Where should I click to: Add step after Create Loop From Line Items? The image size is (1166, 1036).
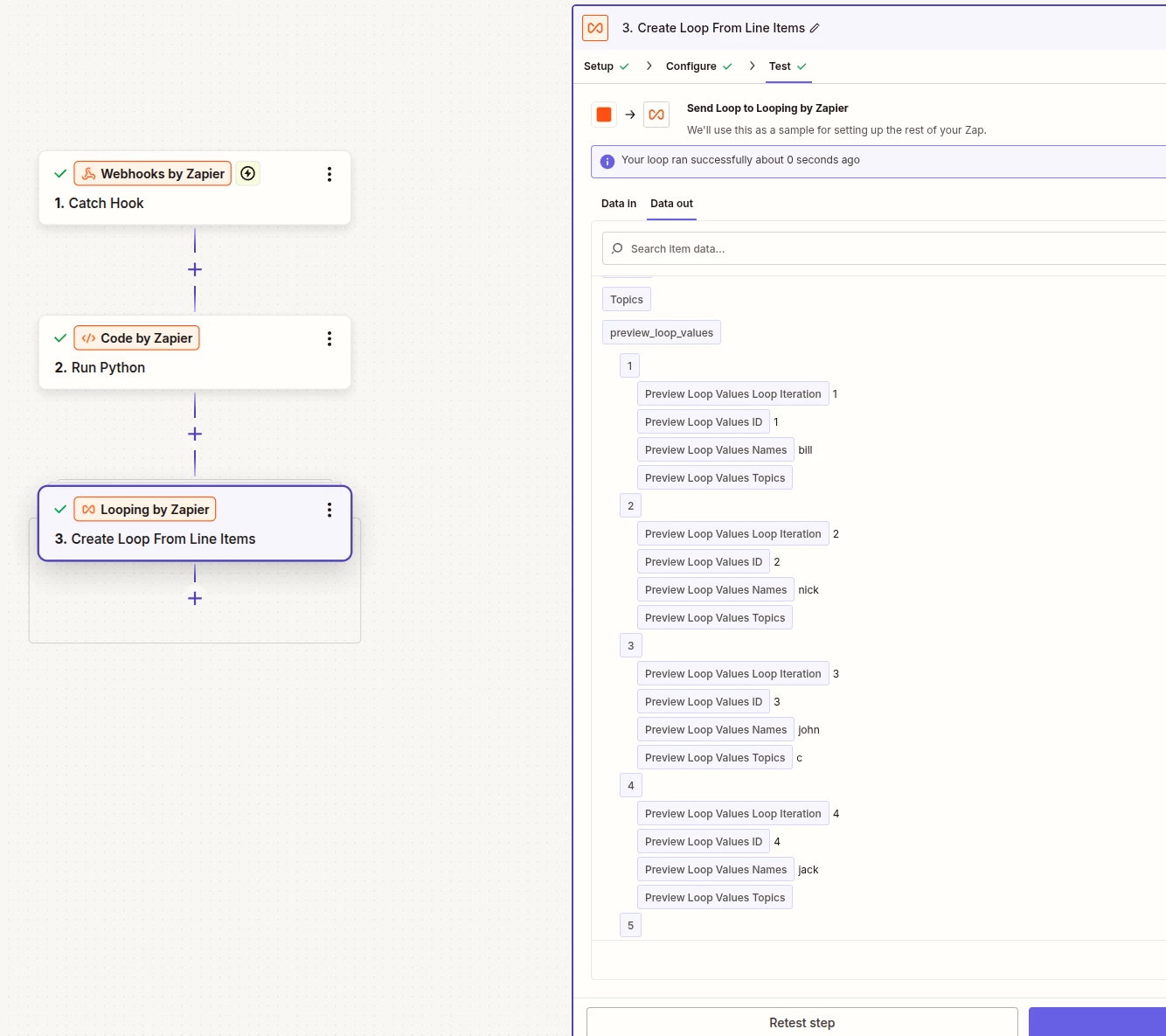pyautogui.click(x=195, y=598)
